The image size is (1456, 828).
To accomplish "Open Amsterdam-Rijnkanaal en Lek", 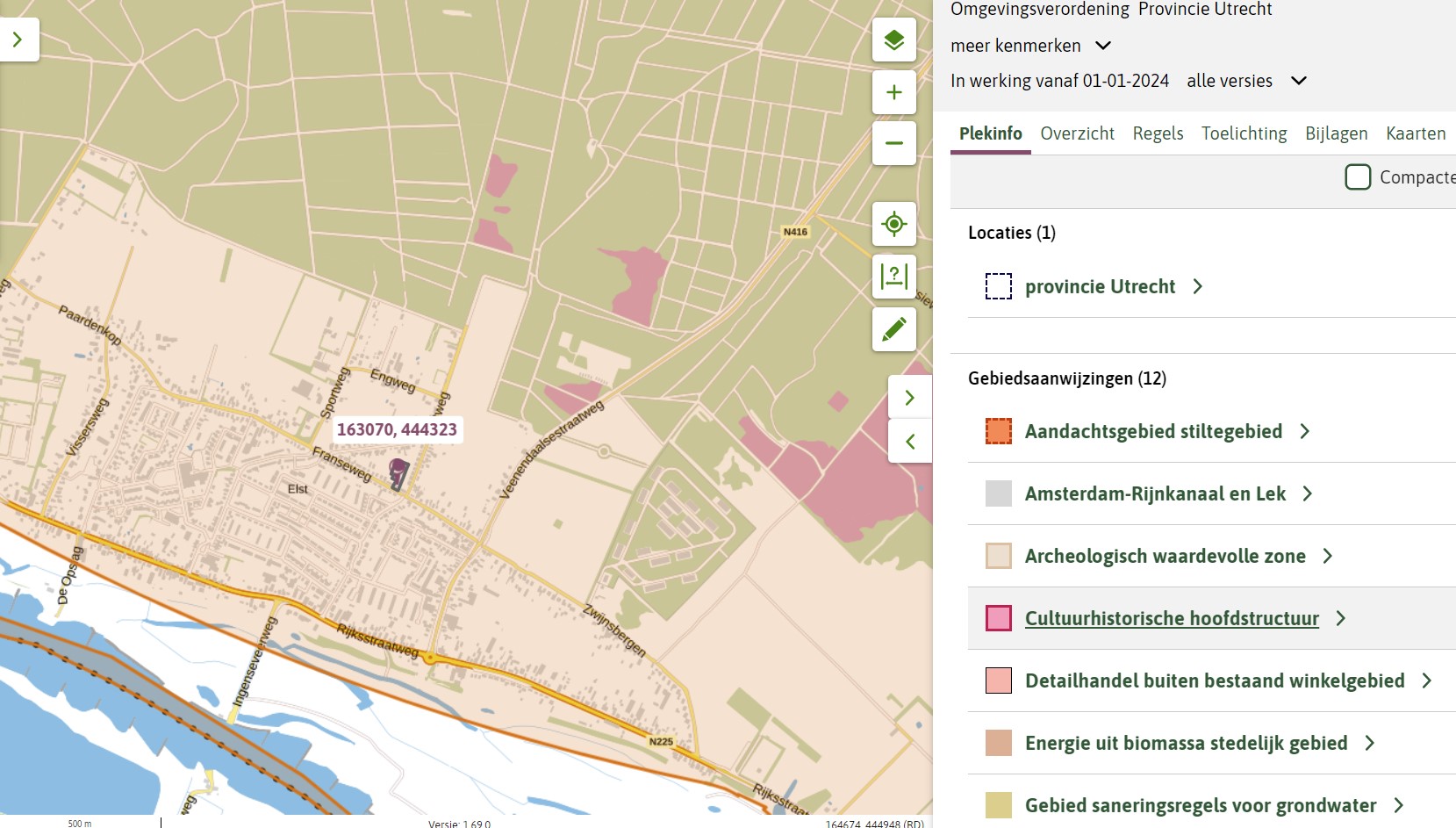I will 1155,493.
